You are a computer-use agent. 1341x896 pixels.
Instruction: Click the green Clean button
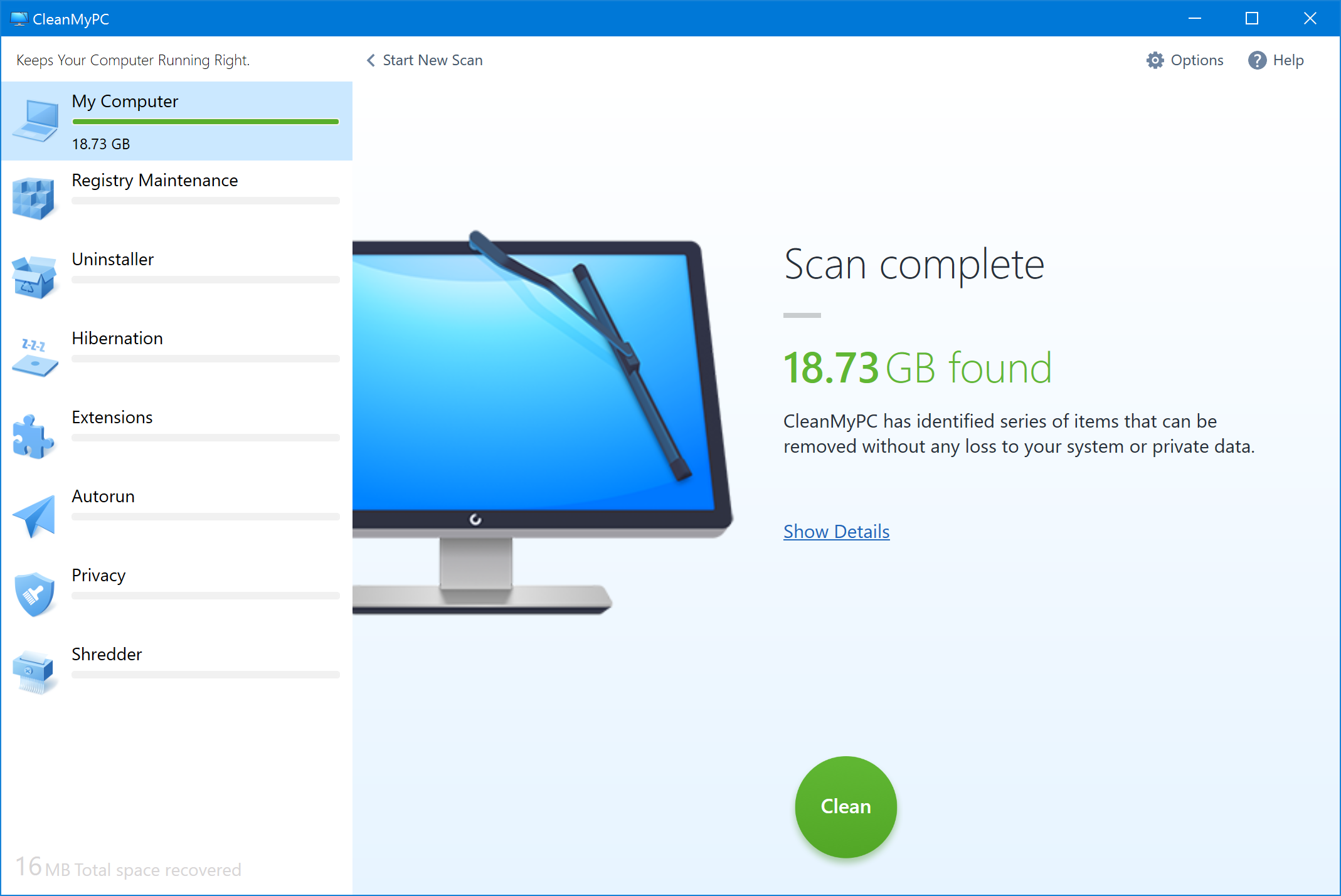click(845, 805)
